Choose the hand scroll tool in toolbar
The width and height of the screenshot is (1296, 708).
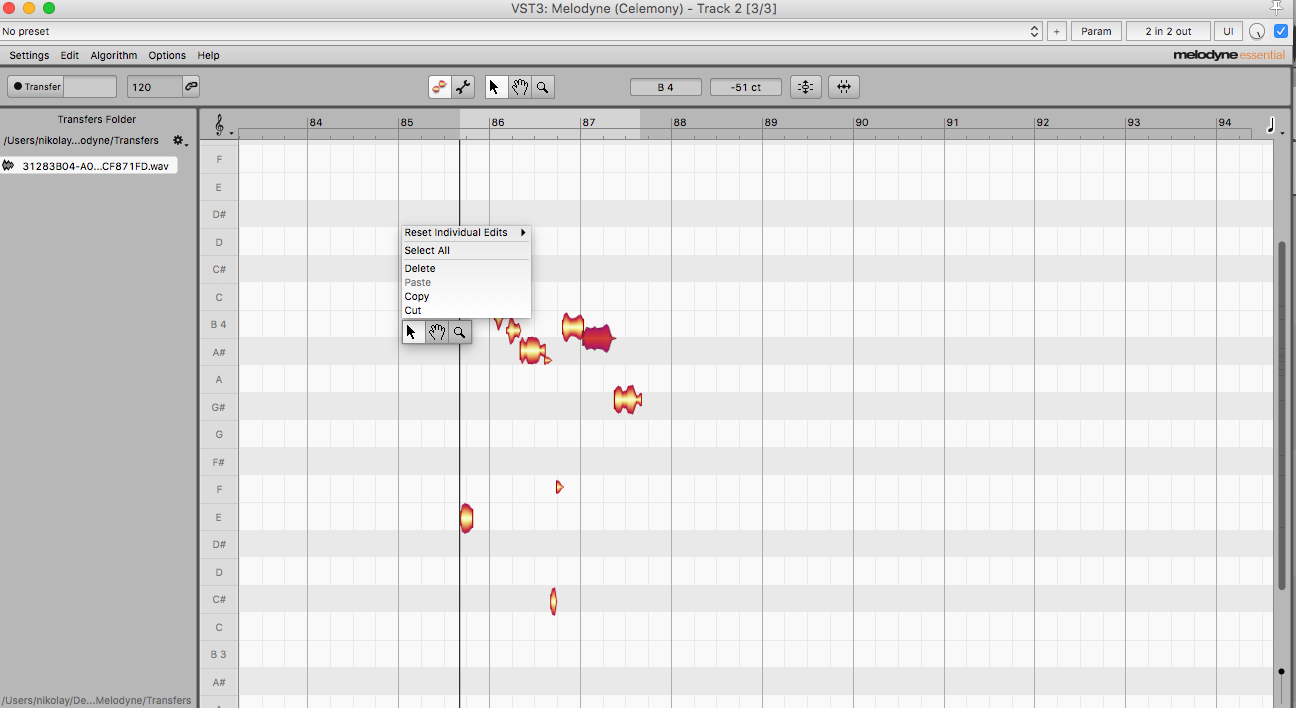[x=520, y=87]
